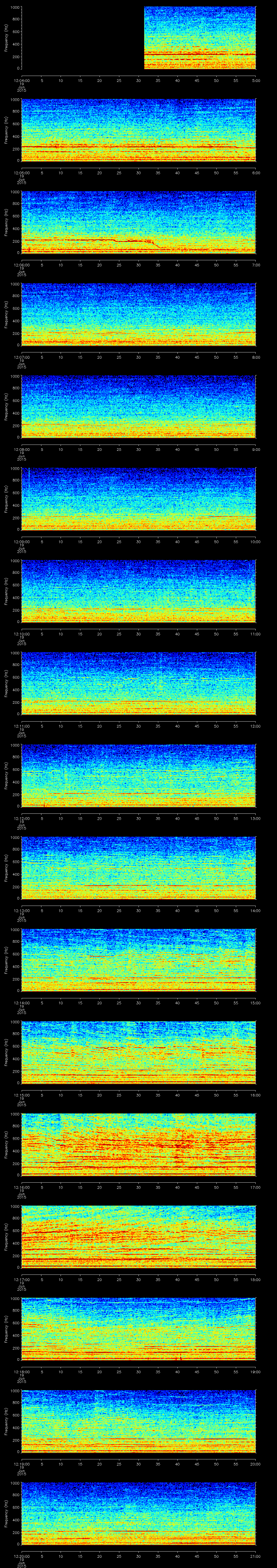
Task: Select the '12:06:00' axis time label
Action: [22, 265]
